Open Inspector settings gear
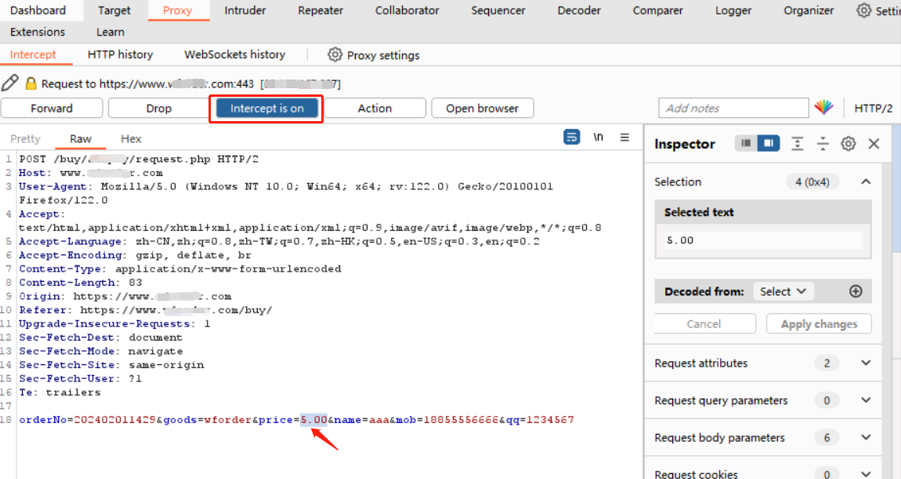 point(848,144)
